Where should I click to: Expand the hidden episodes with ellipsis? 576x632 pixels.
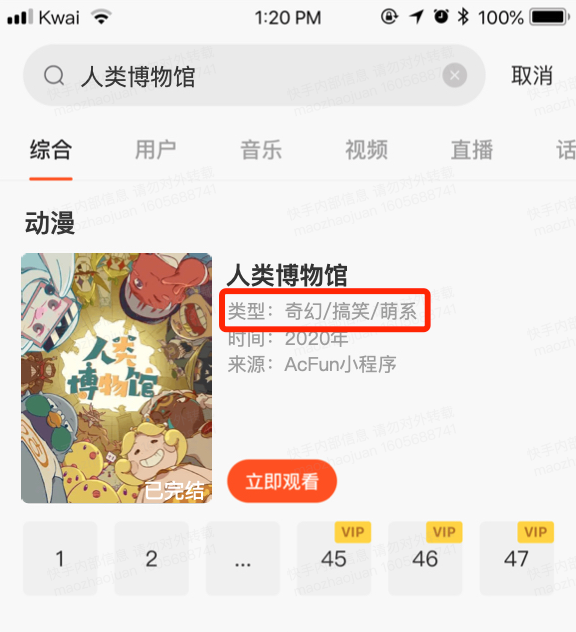pyautogui.click(x=243, y=559)
